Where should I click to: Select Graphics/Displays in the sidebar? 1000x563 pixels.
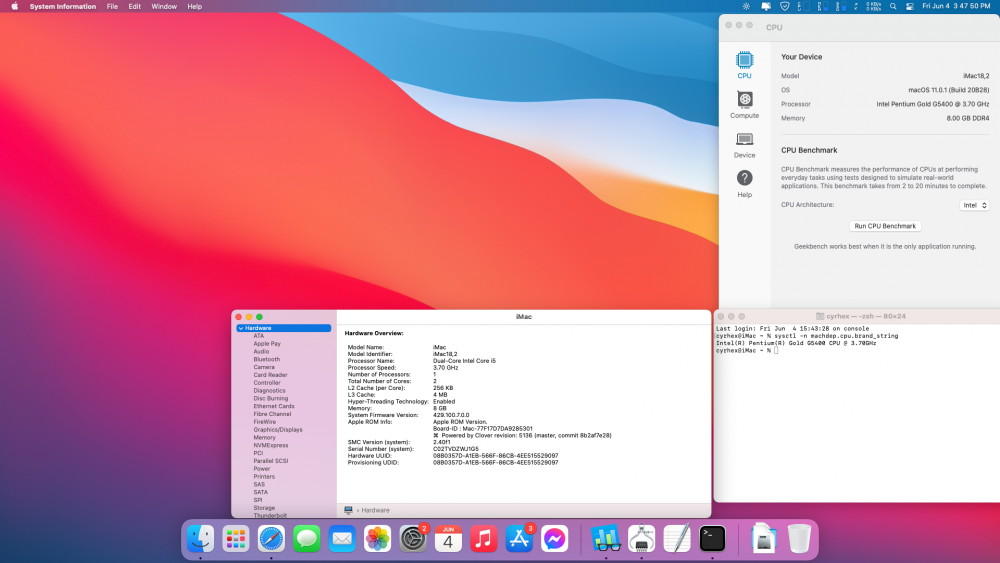pos(277,430)
